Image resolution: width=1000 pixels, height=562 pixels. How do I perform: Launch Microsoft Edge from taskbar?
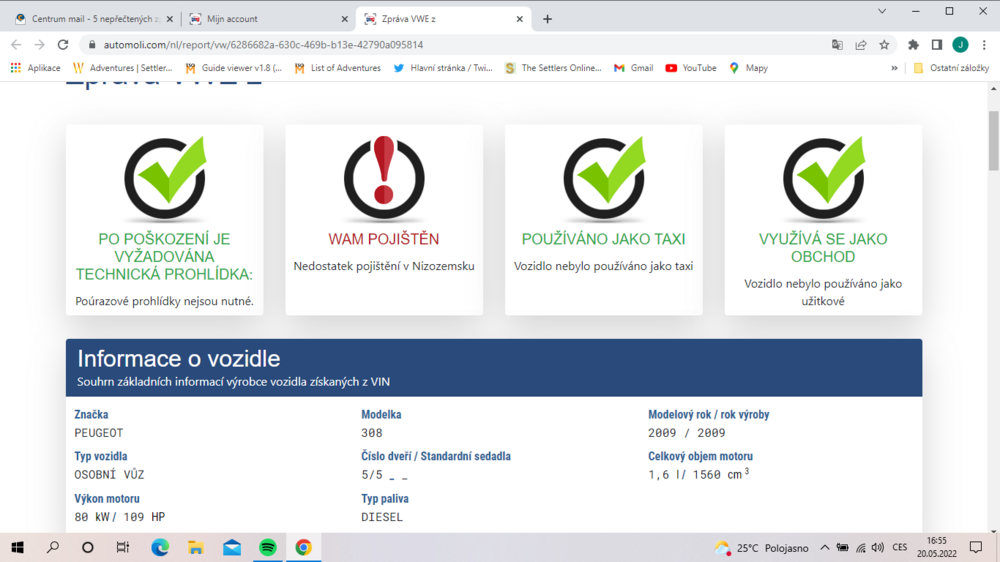click(160, 547)
